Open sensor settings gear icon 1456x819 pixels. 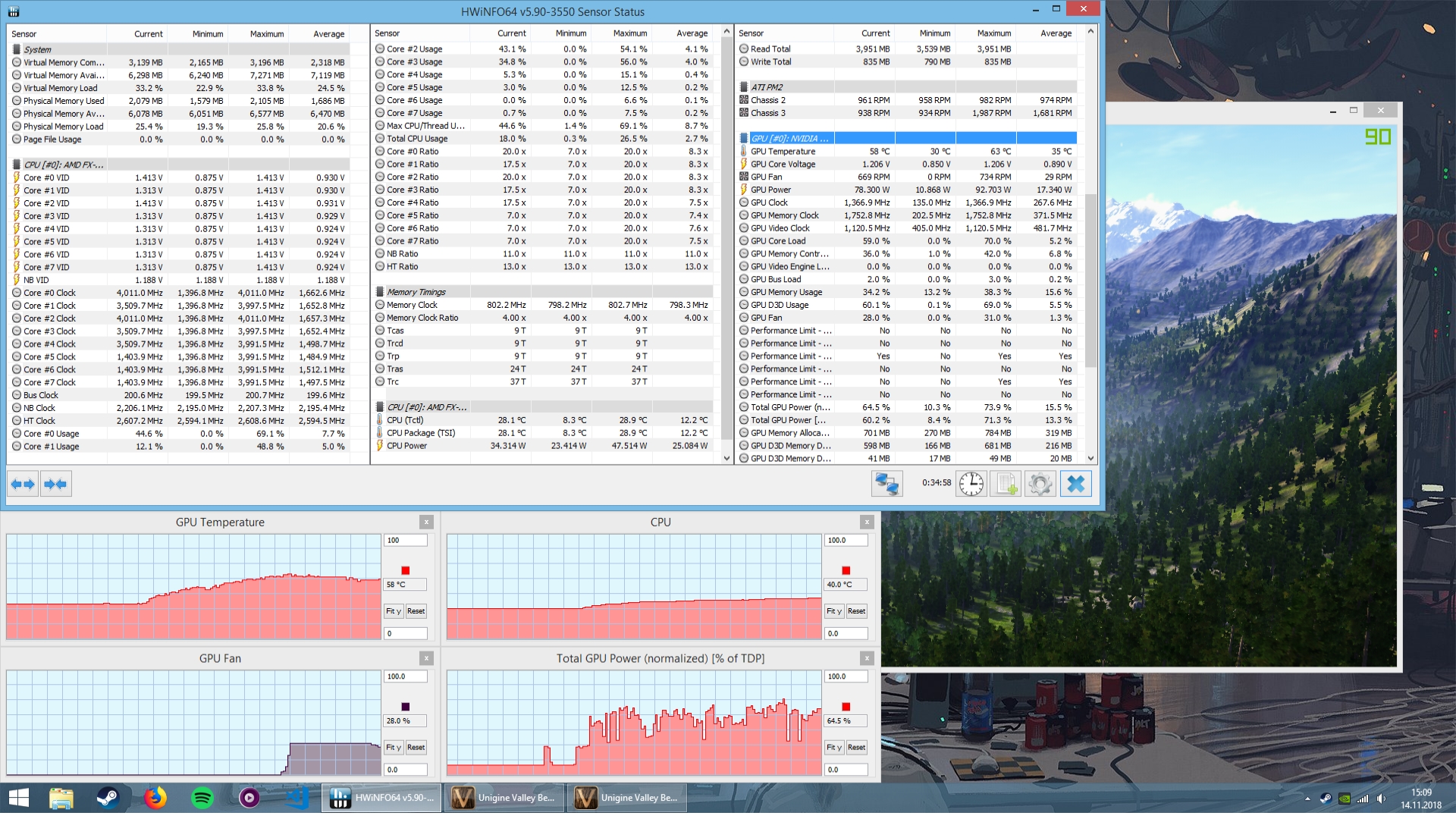pos(1040,484)
